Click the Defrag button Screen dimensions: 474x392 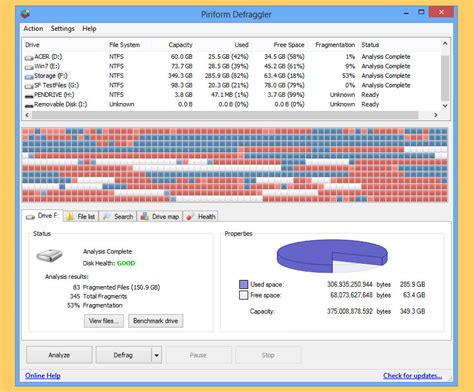point(123,355)
